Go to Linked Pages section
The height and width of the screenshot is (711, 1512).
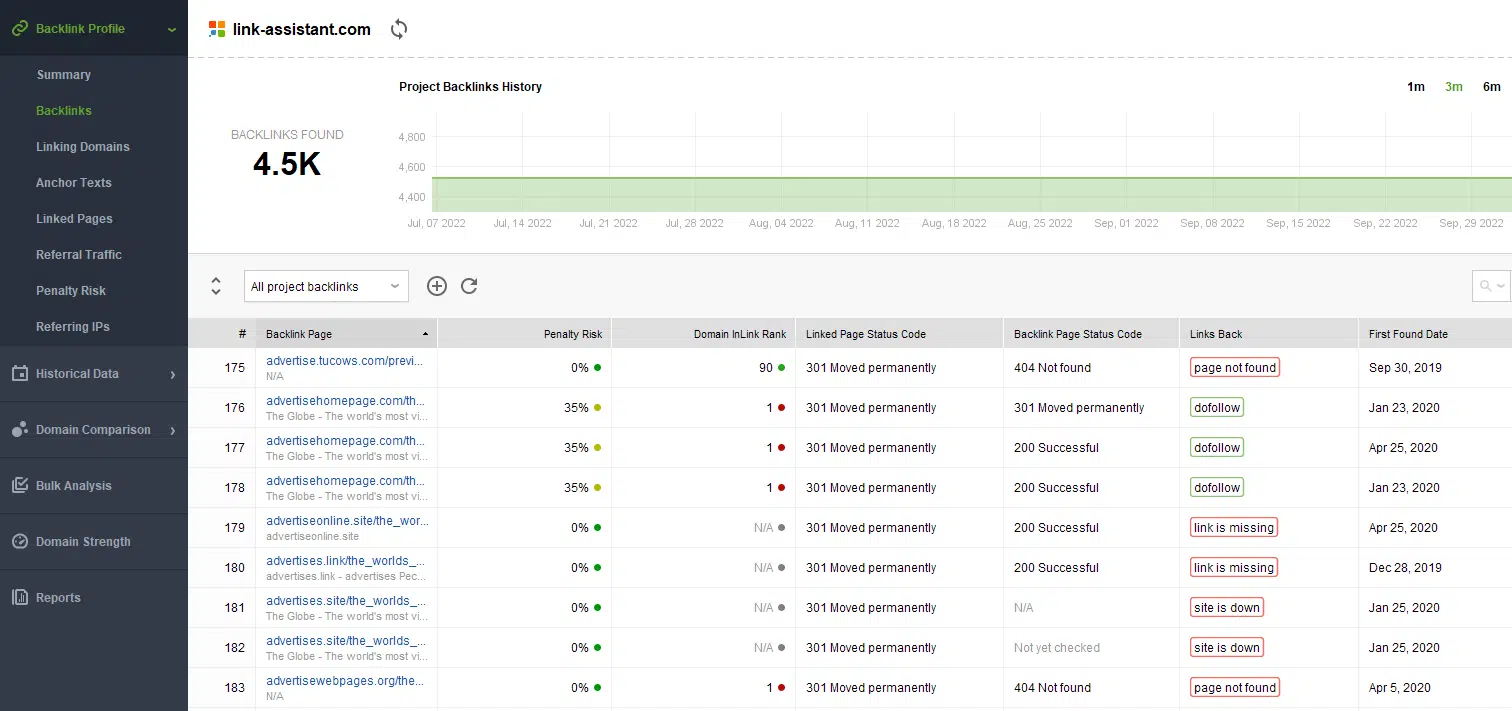(74, 219)
